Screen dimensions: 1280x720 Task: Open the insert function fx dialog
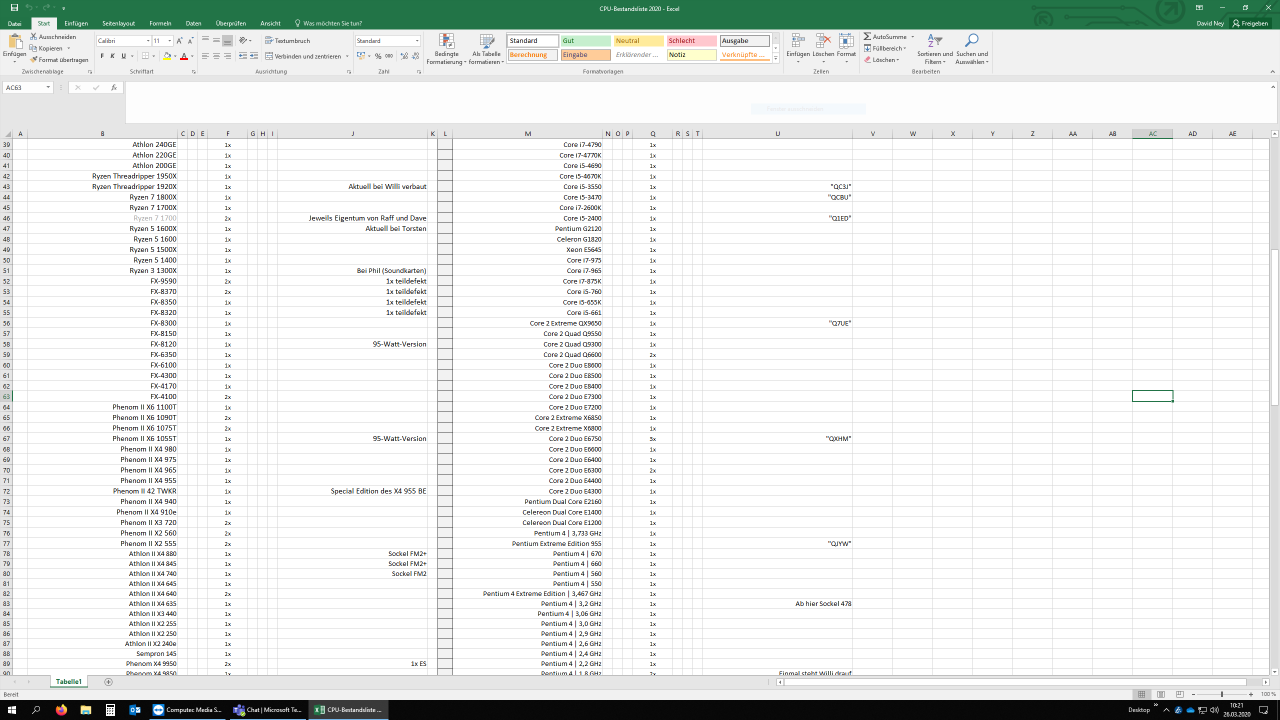pyautogui.click(x=114, y=88)
